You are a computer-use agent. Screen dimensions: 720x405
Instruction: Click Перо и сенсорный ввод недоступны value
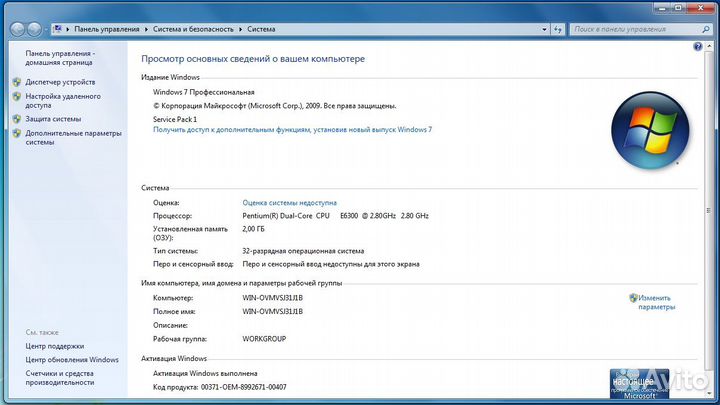(x=331, y=264)
